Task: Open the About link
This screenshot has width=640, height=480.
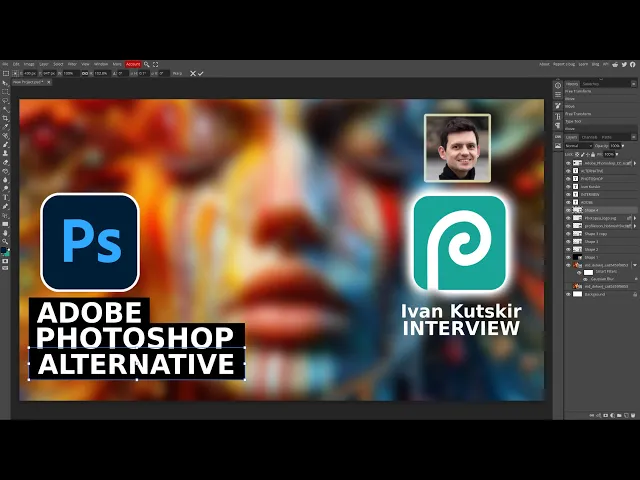Action: coord(544,64)
